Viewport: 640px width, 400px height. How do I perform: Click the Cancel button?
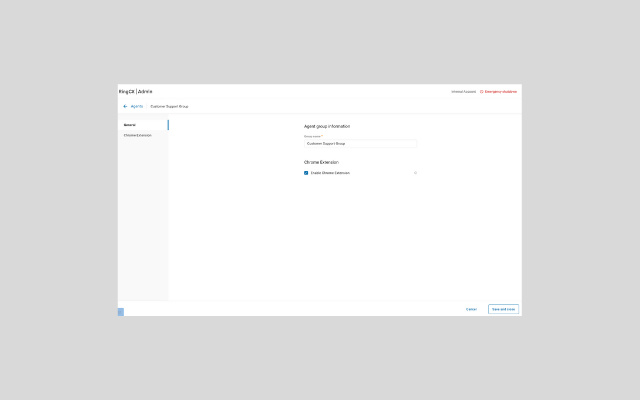(x=471, y=309)
